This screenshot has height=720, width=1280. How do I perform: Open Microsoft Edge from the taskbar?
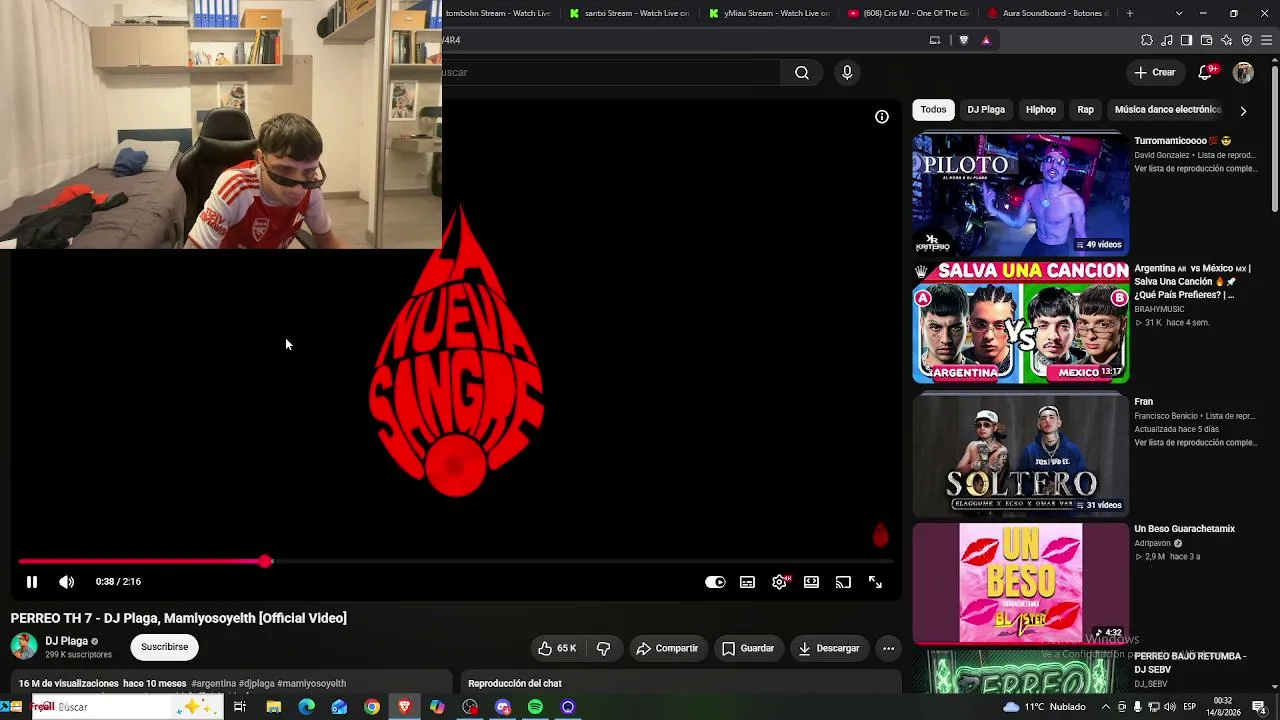point(306,707)
